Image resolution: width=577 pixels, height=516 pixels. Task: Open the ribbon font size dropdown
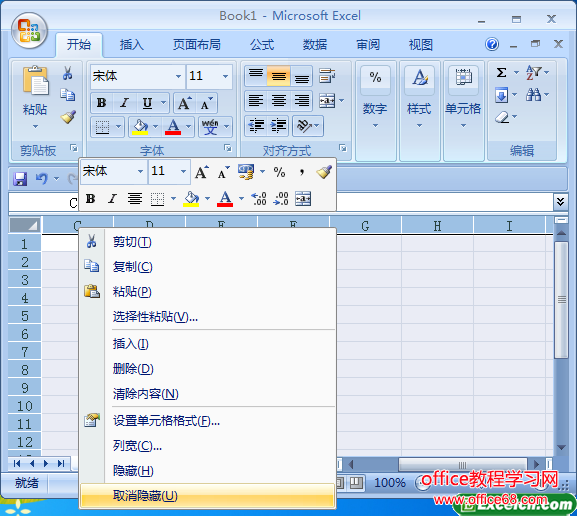226,77
